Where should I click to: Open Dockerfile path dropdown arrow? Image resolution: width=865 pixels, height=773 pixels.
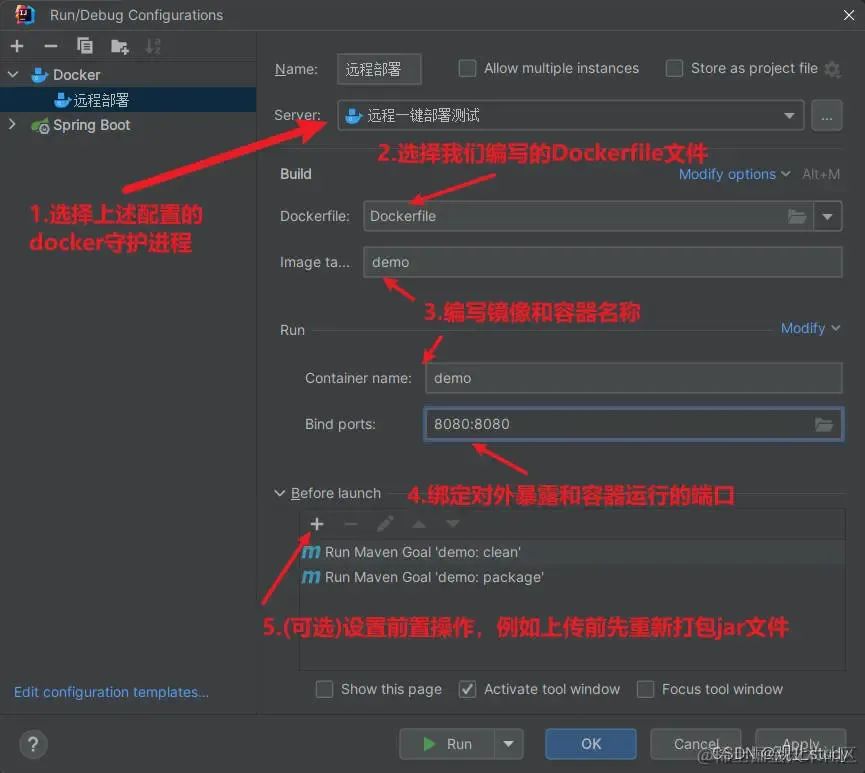coord(827,216)
